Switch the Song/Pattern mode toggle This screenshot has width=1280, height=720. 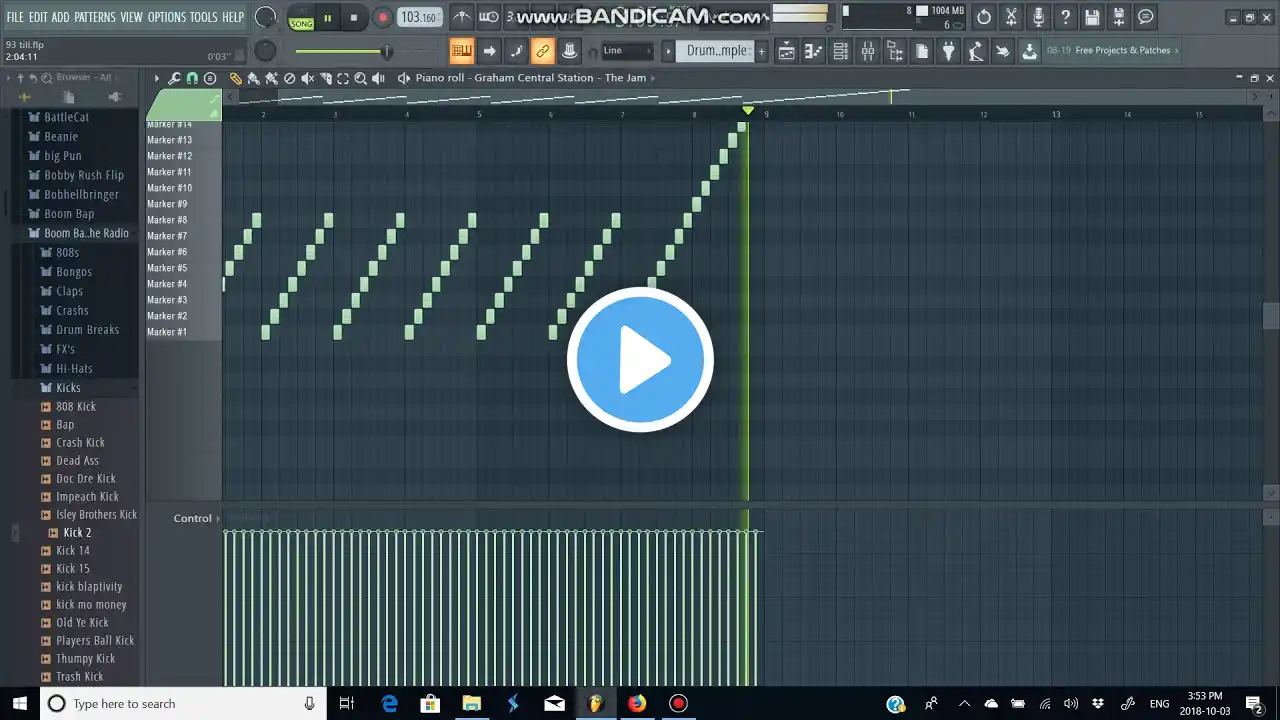pyautogui.click(x=301, y=18)
